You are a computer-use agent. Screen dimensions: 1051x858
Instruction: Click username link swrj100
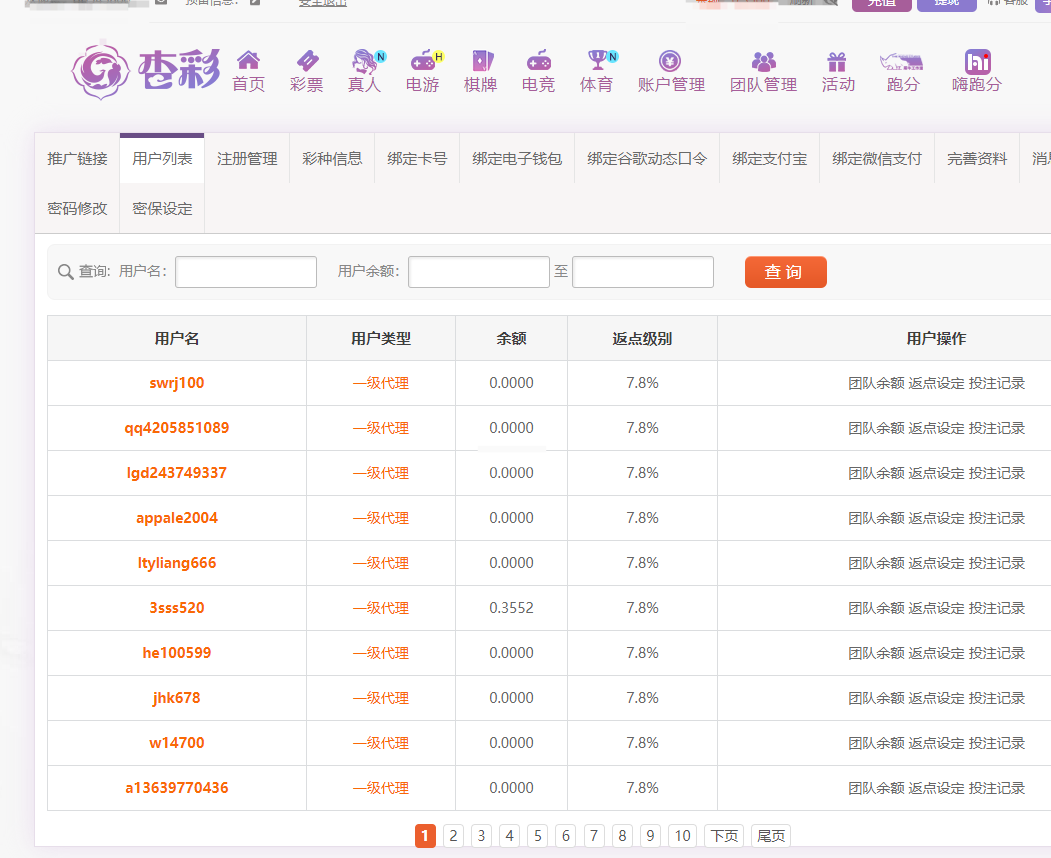tap(177, 383)
